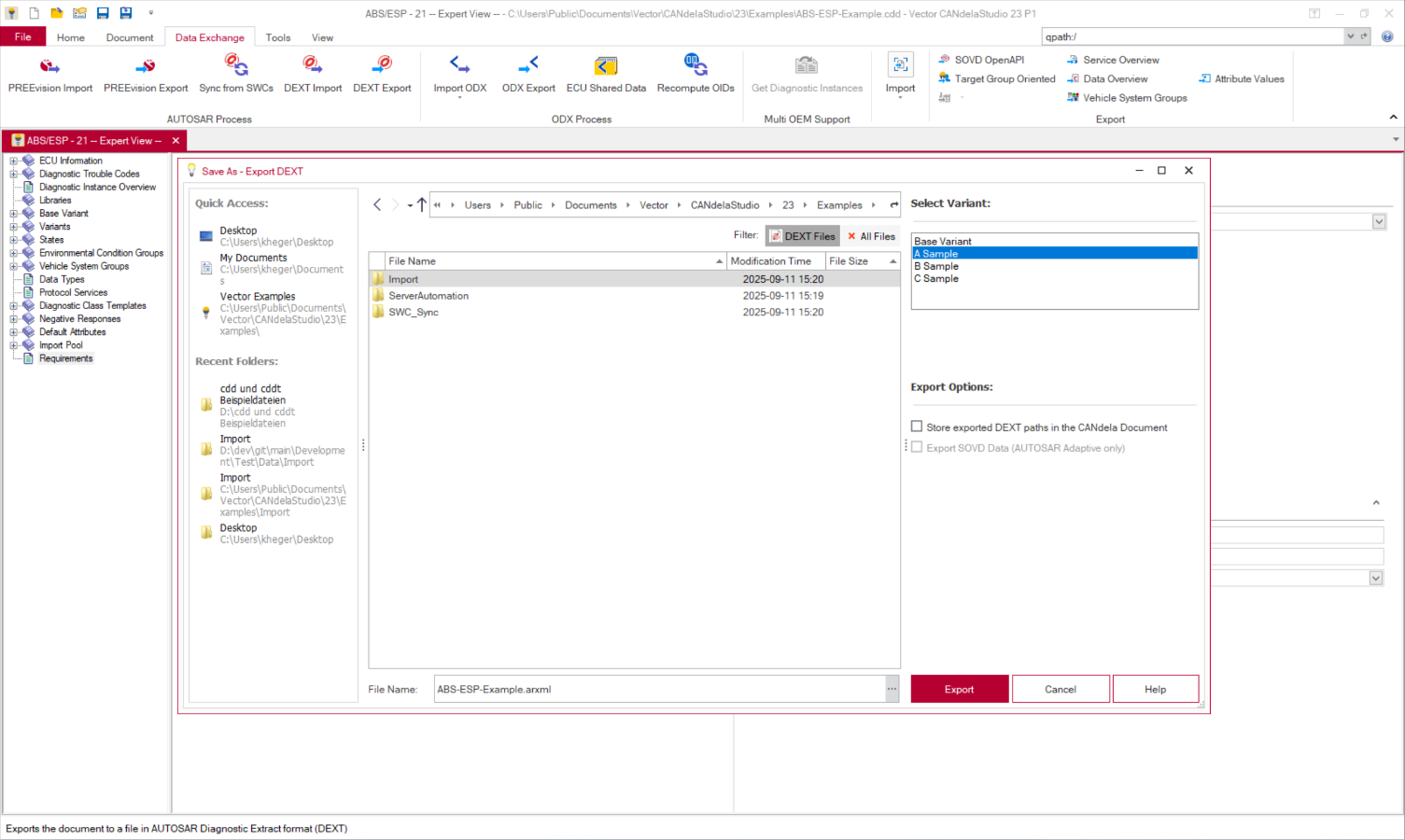This screenshot has width=1405, height=840.
Task: Toggle the All Files filter
Action: (871, 236)
